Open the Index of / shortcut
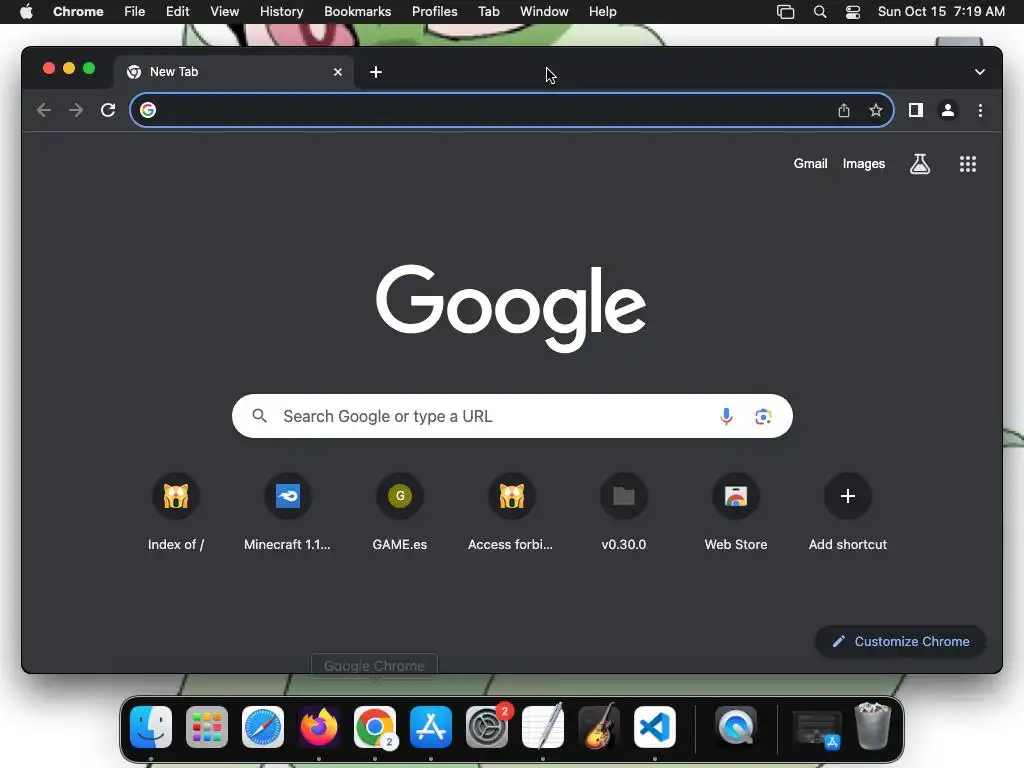 tap(176, 512)
